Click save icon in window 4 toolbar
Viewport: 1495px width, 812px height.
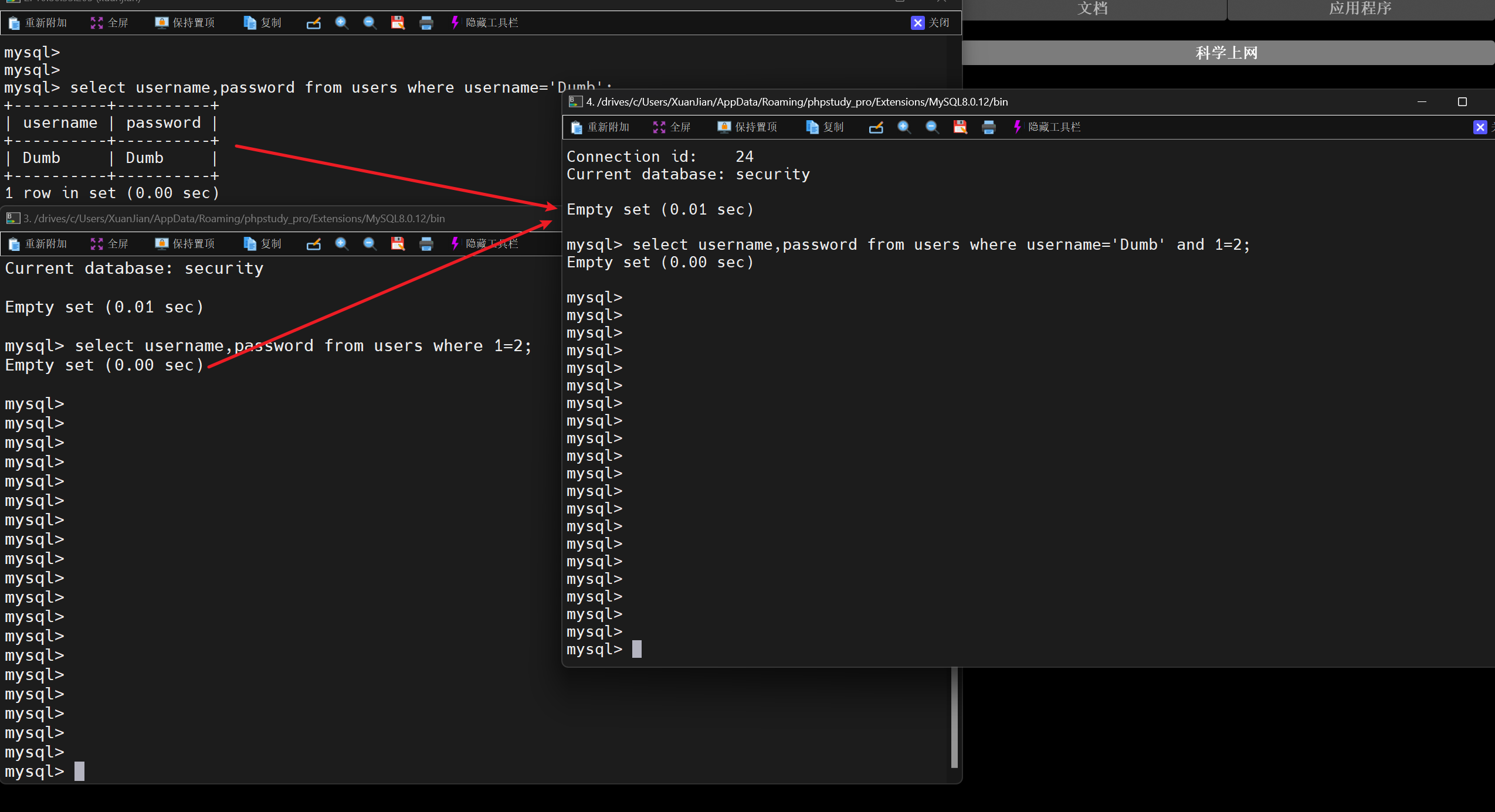click(960, 127)
